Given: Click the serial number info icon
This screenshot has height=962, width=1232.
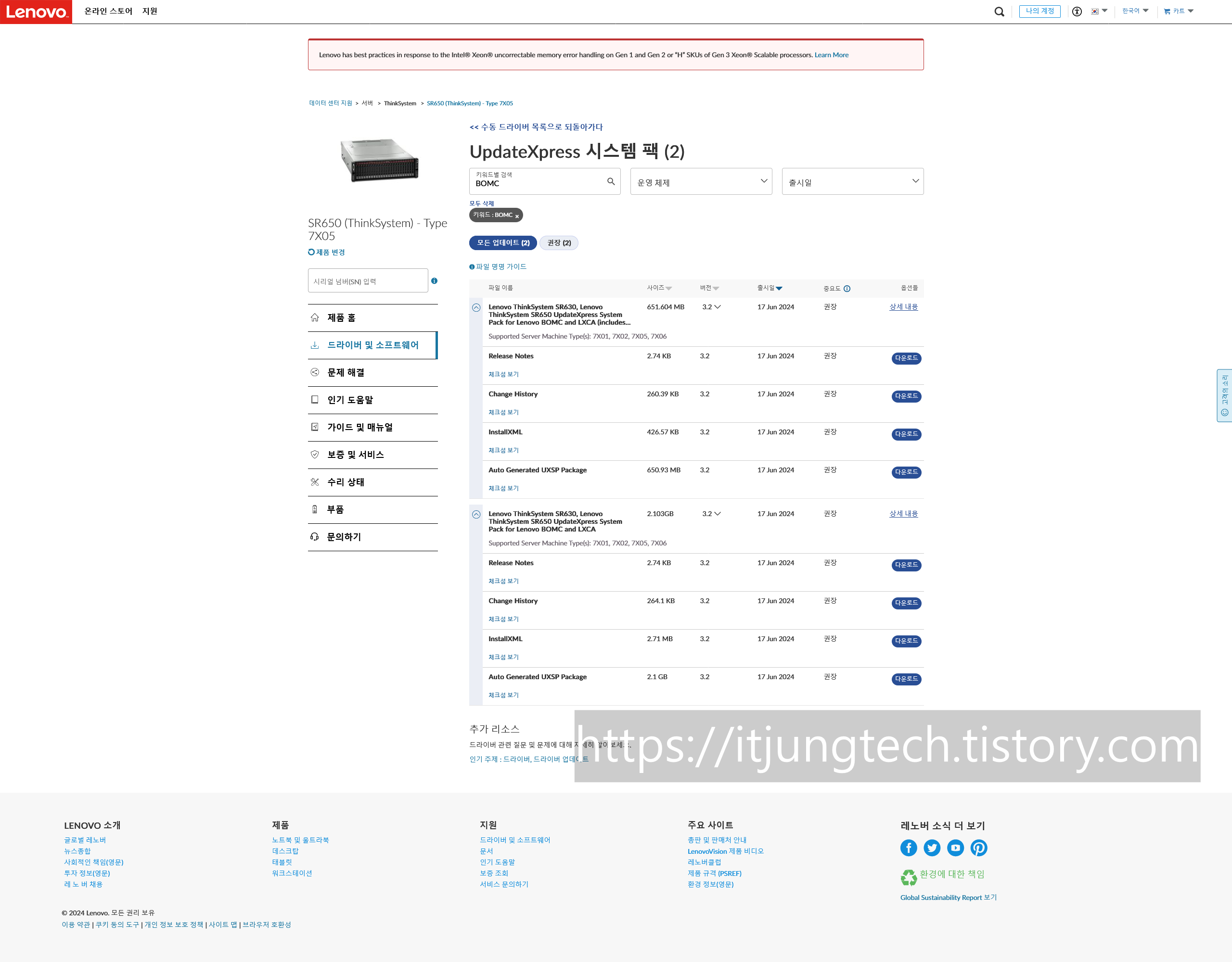Looking at the screenshot, I should [x=435, y=281].
